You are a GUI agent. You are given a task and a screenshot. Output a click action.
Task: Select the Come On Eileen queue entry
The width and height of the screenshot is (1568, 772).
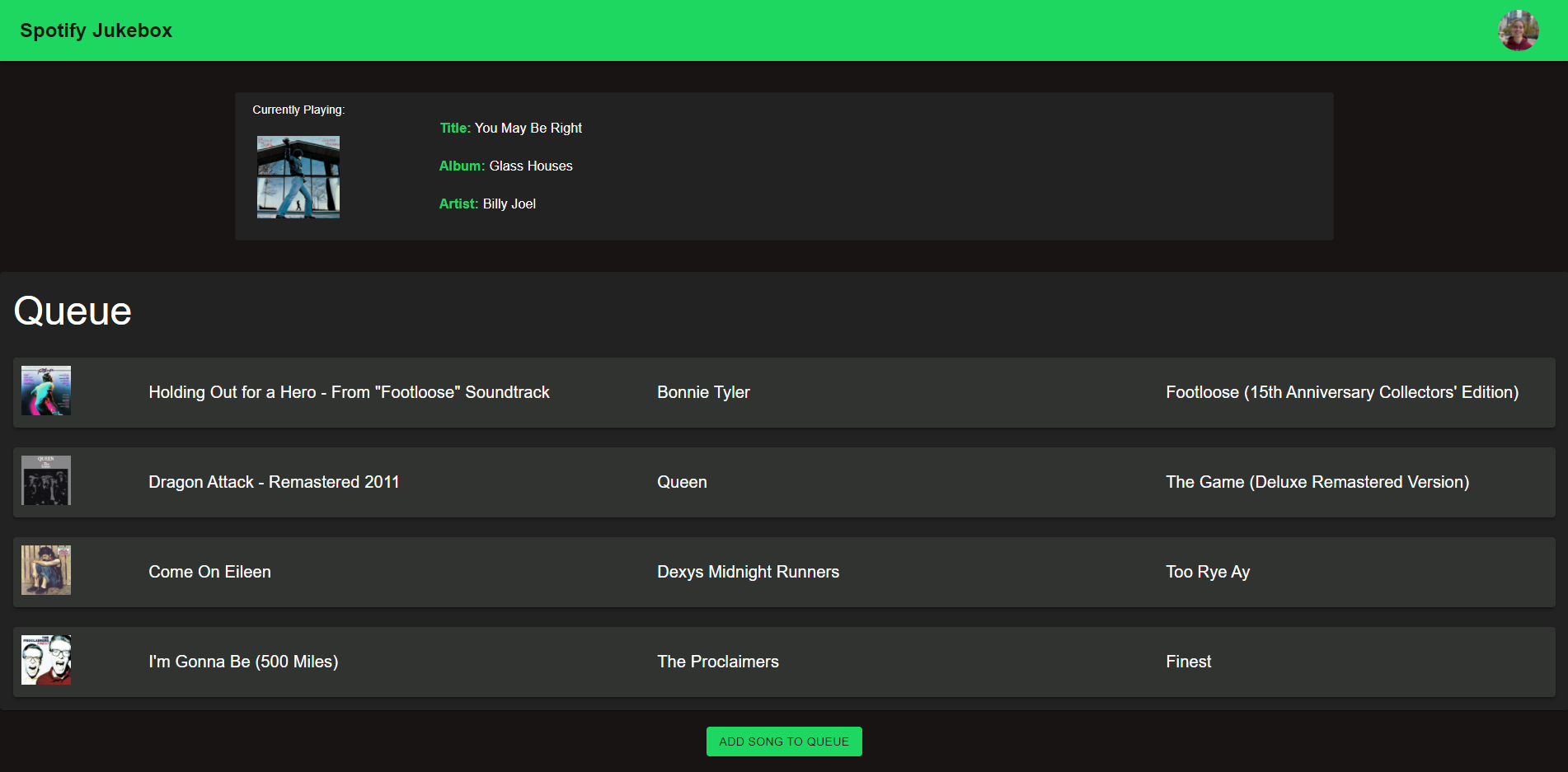click(783, 572)
